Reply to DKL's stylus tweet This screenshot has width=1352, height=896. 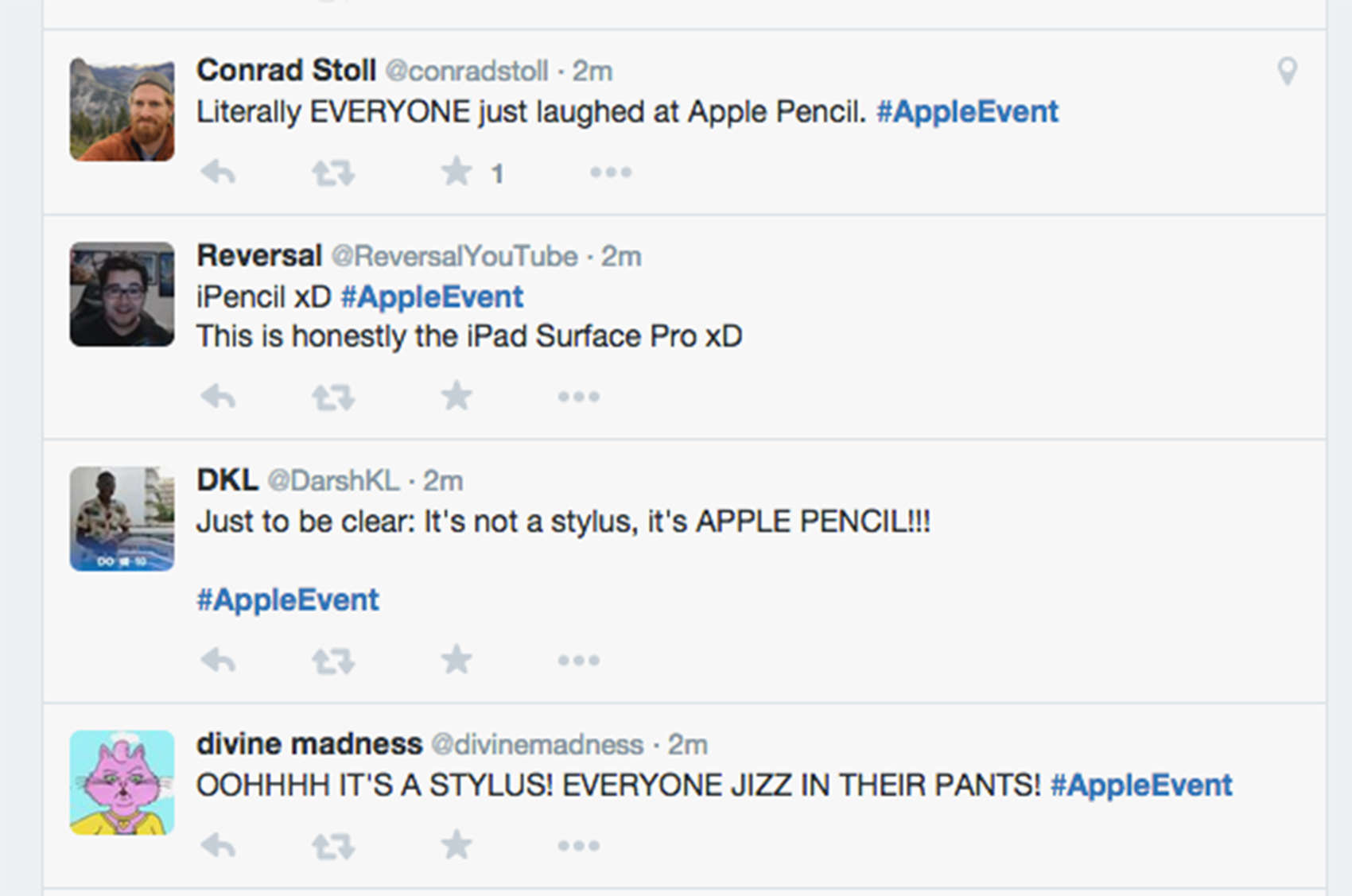pos(218,660)
